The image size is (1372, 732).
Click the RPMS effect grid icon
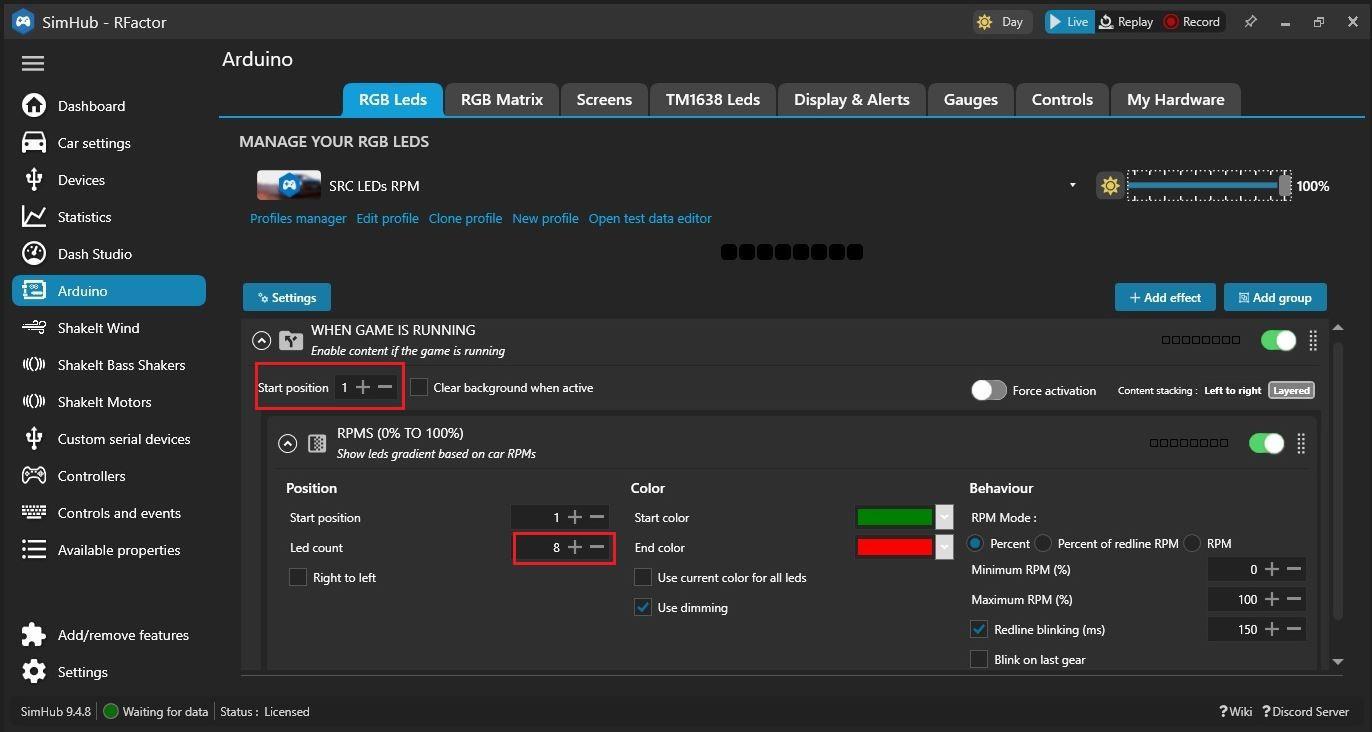(x=317, y=443)
